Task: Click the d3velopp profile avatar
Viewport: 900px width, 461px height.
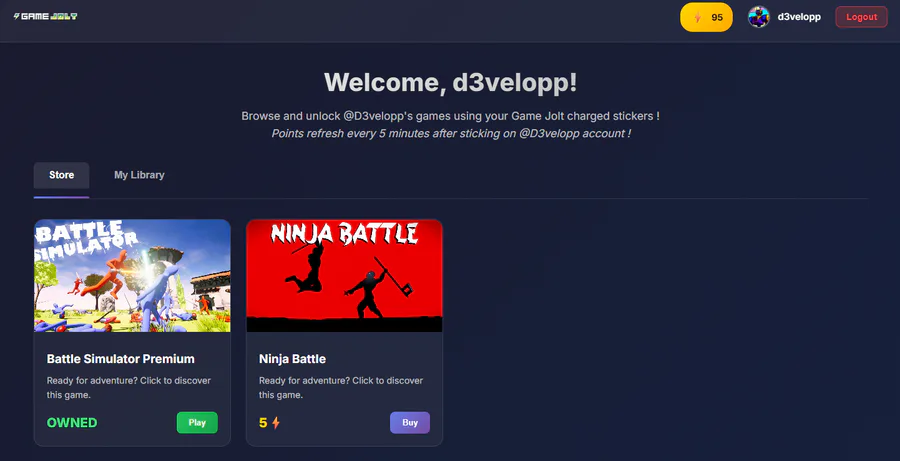Action: 758,17
